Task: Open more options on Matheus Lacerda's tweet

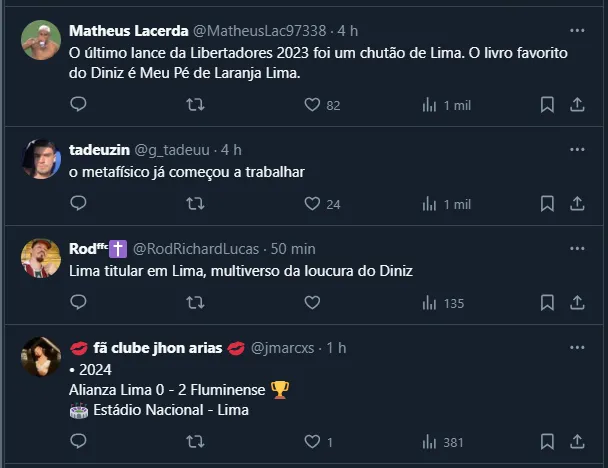Action: coord(577,30)
